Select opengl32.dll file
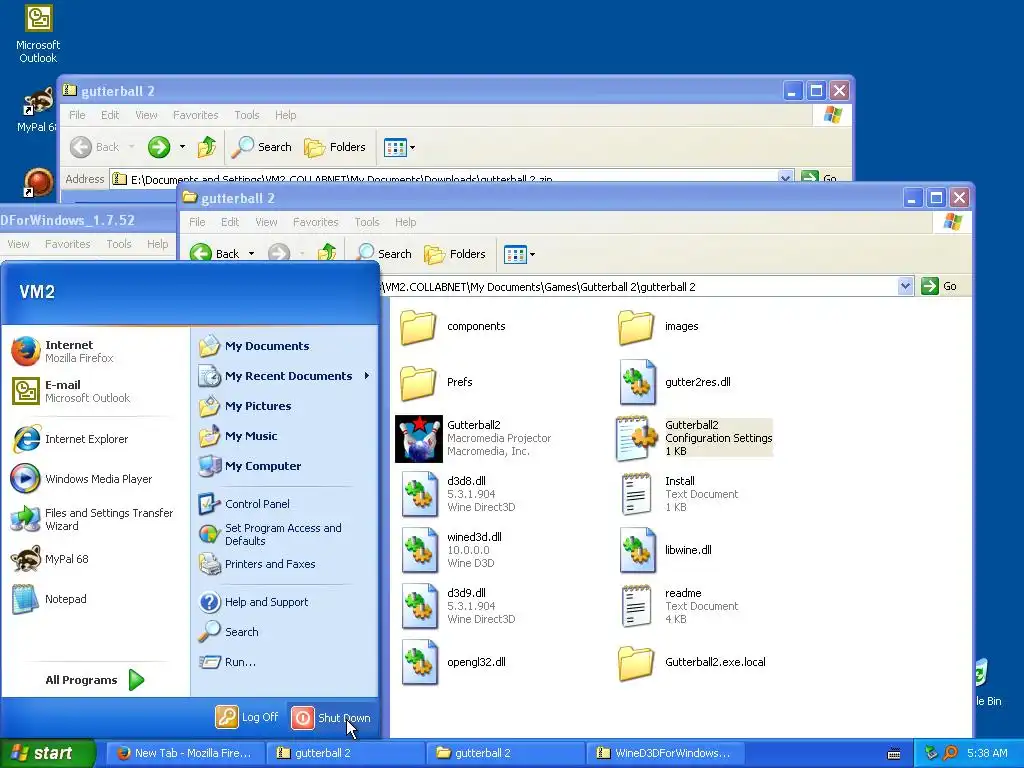The height and width of the screenshot is (768, 1024). pos(454,662)
